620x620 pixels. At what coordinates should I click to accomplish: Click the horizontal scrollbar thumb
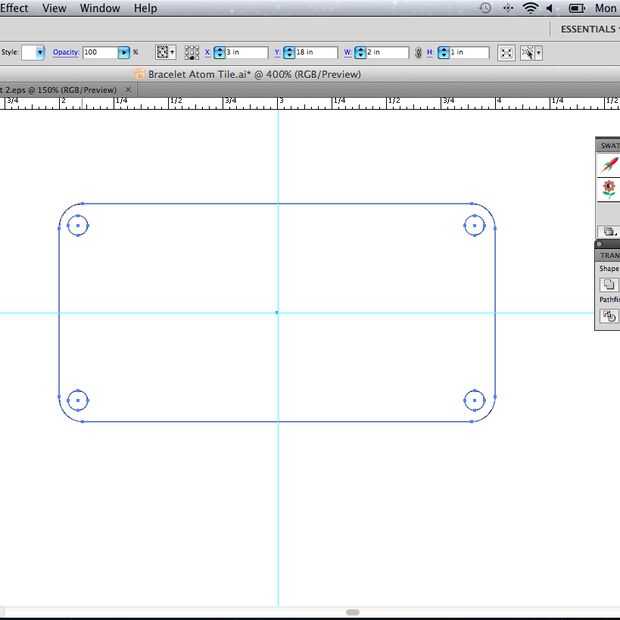tap(353, 612)
